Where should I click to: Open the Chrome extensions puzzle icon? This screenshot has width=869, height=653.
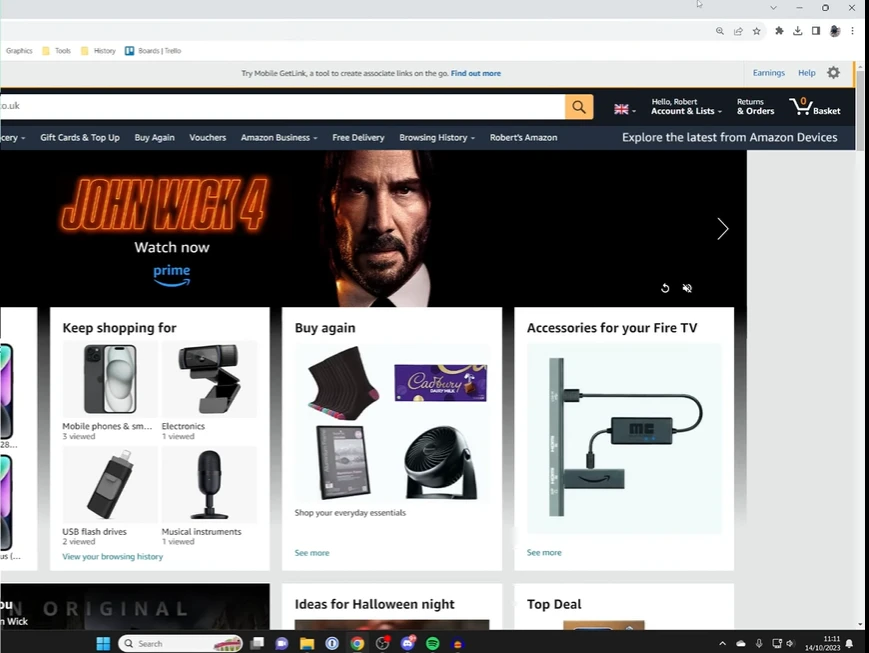coord(779,31)
